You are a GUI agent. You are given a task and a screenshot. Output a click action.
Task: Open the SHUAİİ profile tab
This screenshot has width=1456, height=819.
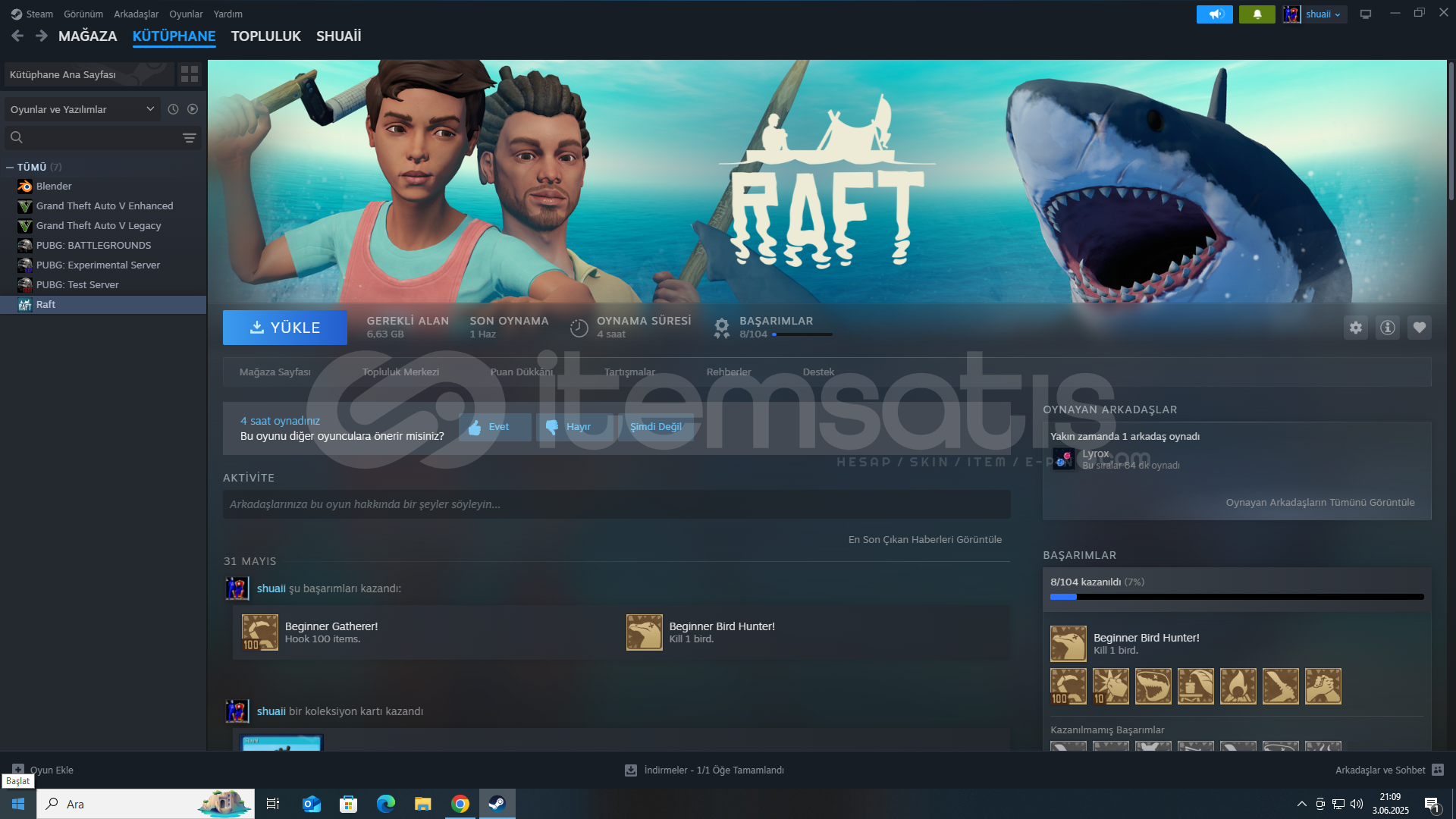click(x=339, y=36)
